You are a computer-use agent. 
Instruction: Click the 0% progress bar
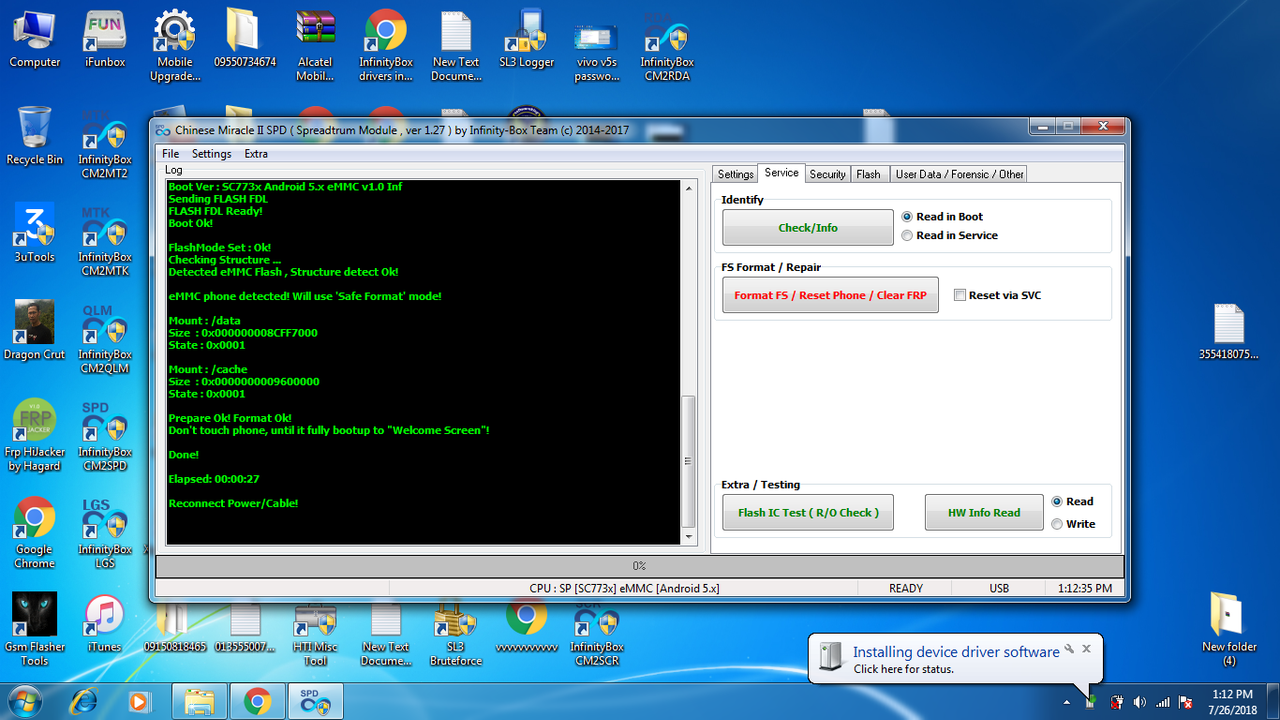[639, 566]
